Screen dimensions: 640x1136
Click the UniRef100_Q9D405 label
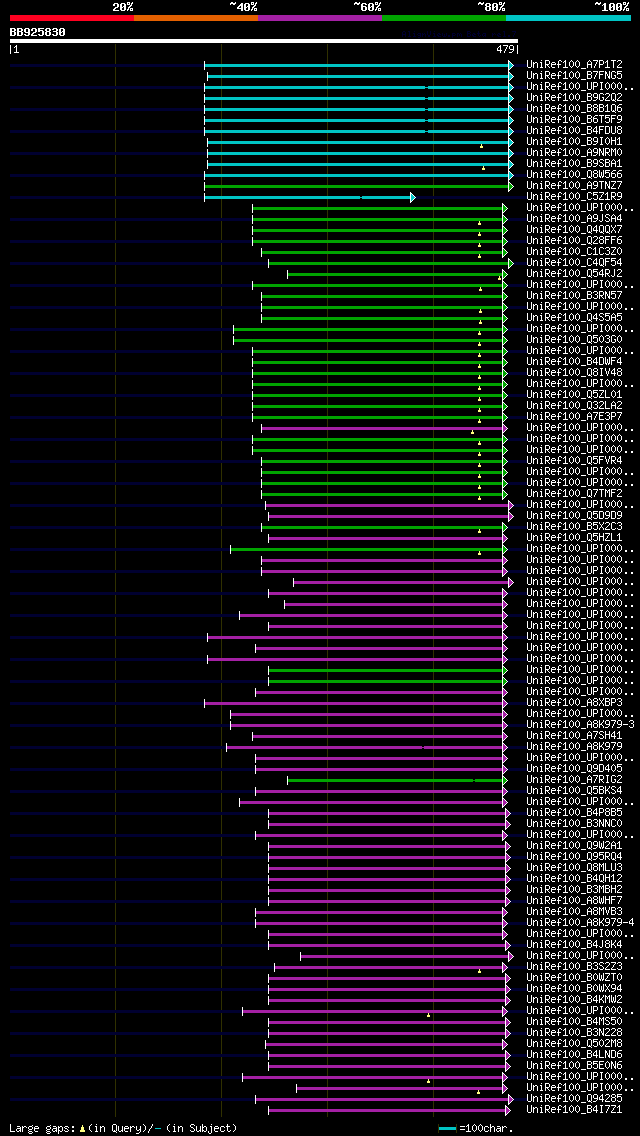click(x=574, y=769)
